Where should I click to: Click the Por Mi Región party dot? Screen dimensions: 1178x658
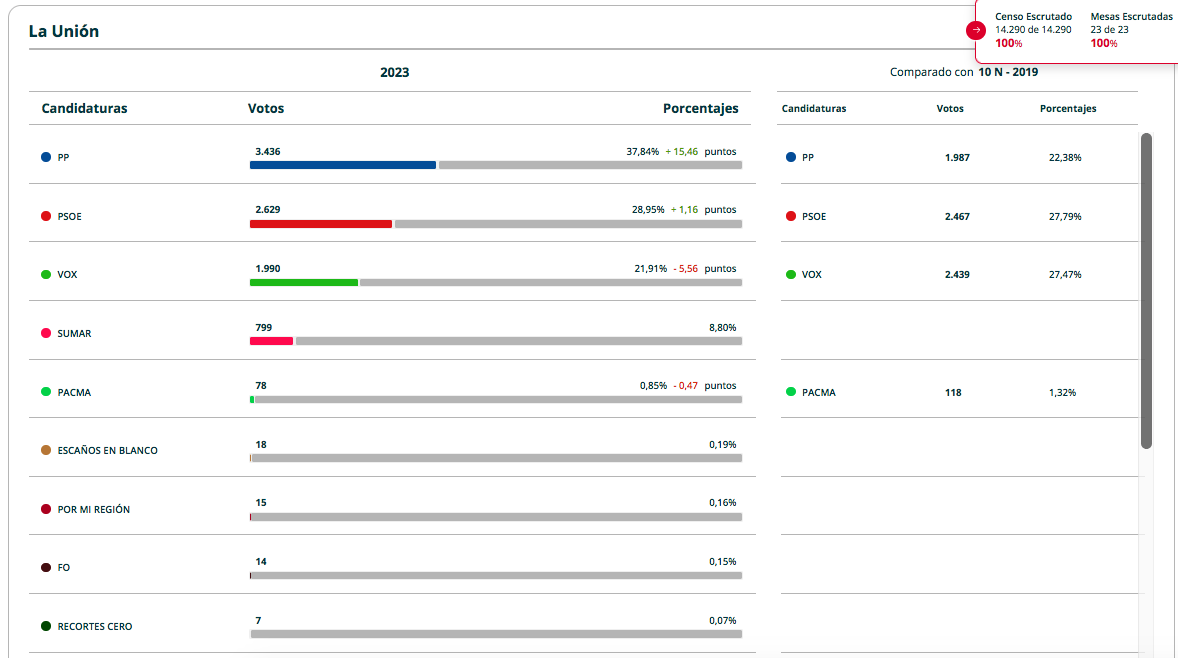click(46, 509)
